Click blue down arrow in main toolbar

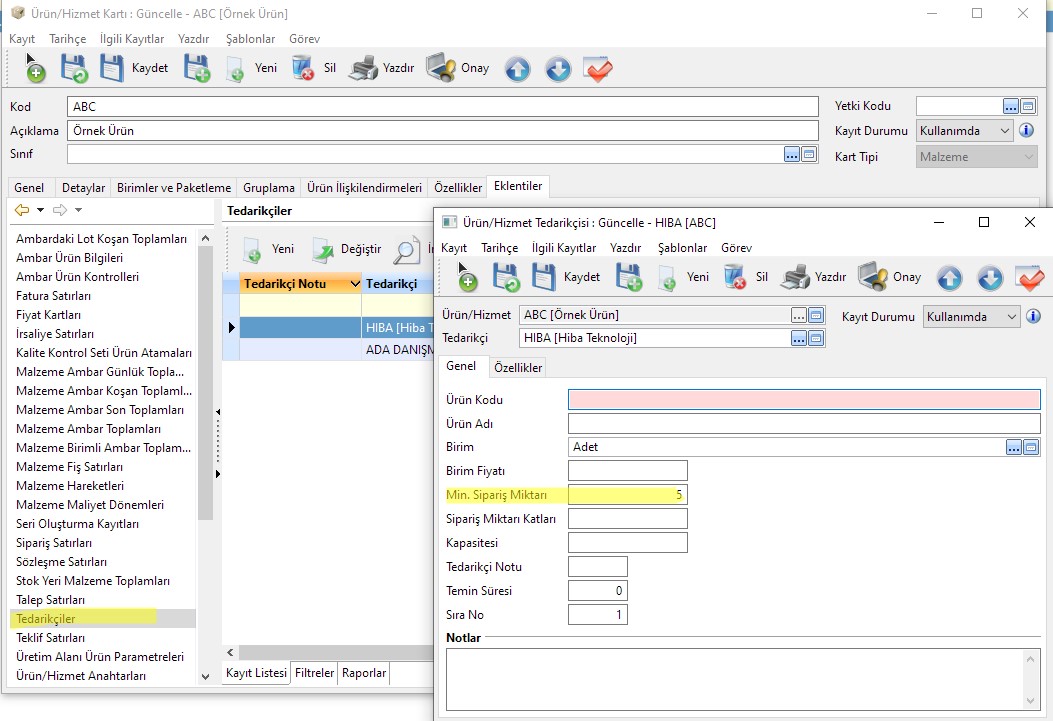pos(557,68)
